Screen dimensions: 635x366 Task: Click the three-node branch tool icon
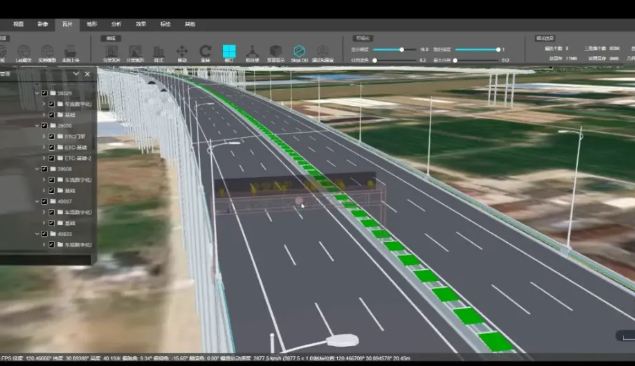tap(252, 51)
